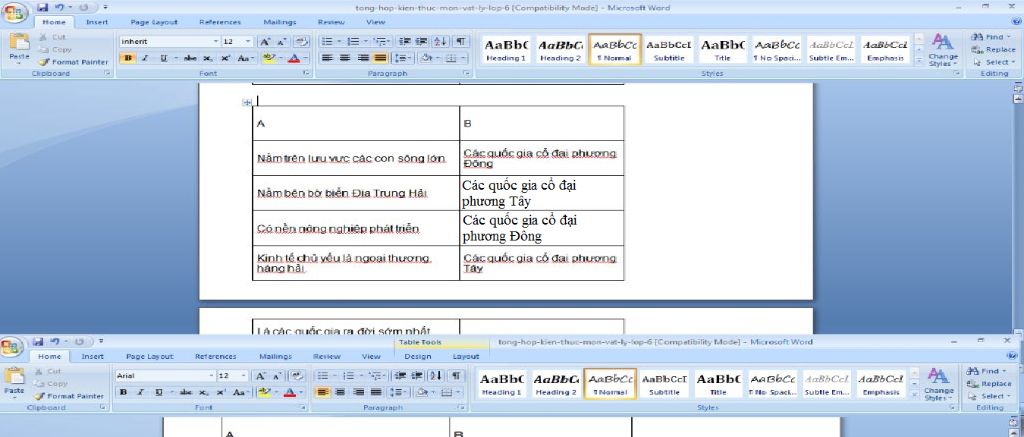Toggle Bold in Arial-font window

[x=123, y=393]
